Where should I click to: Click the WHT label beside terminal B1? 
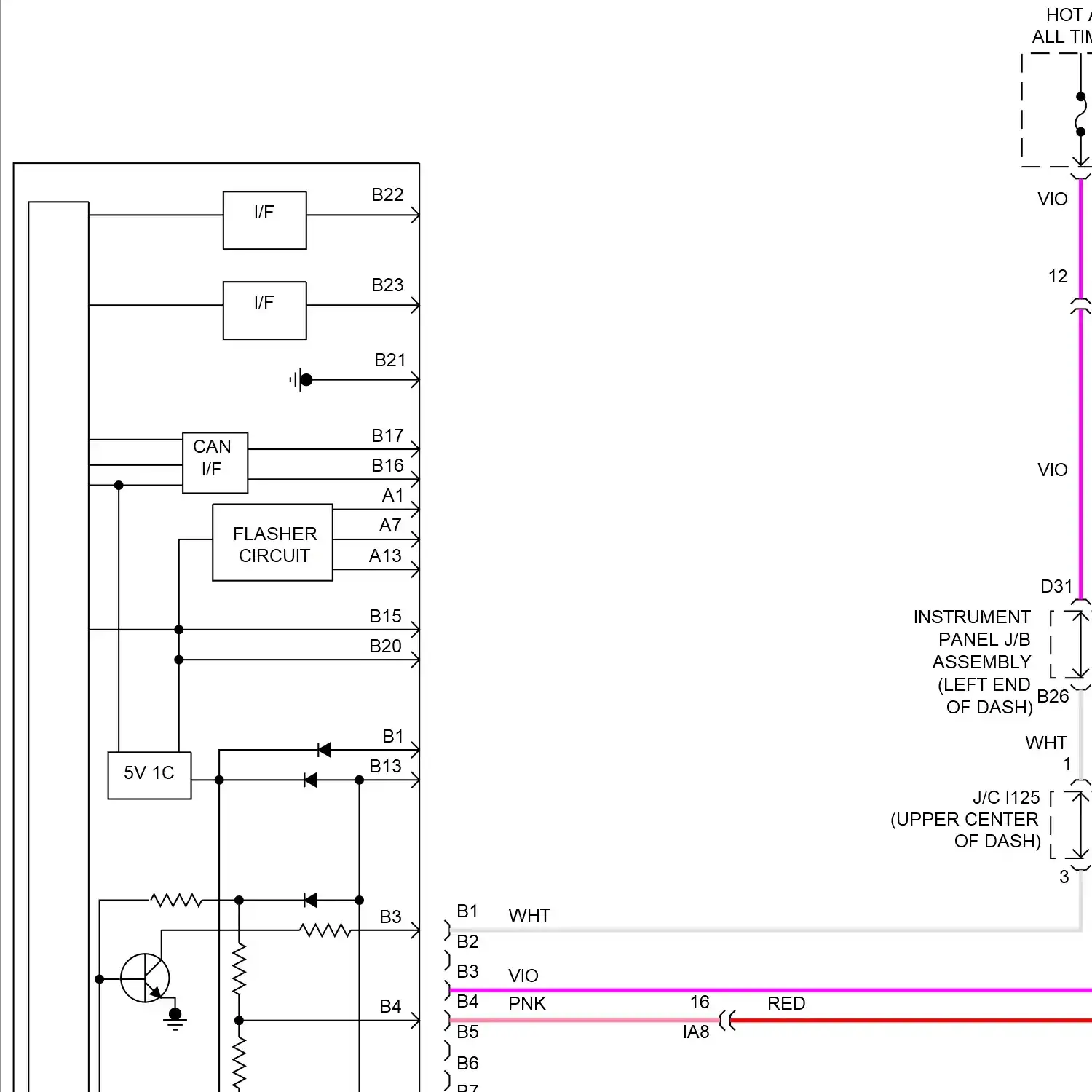tap(529, 915)
